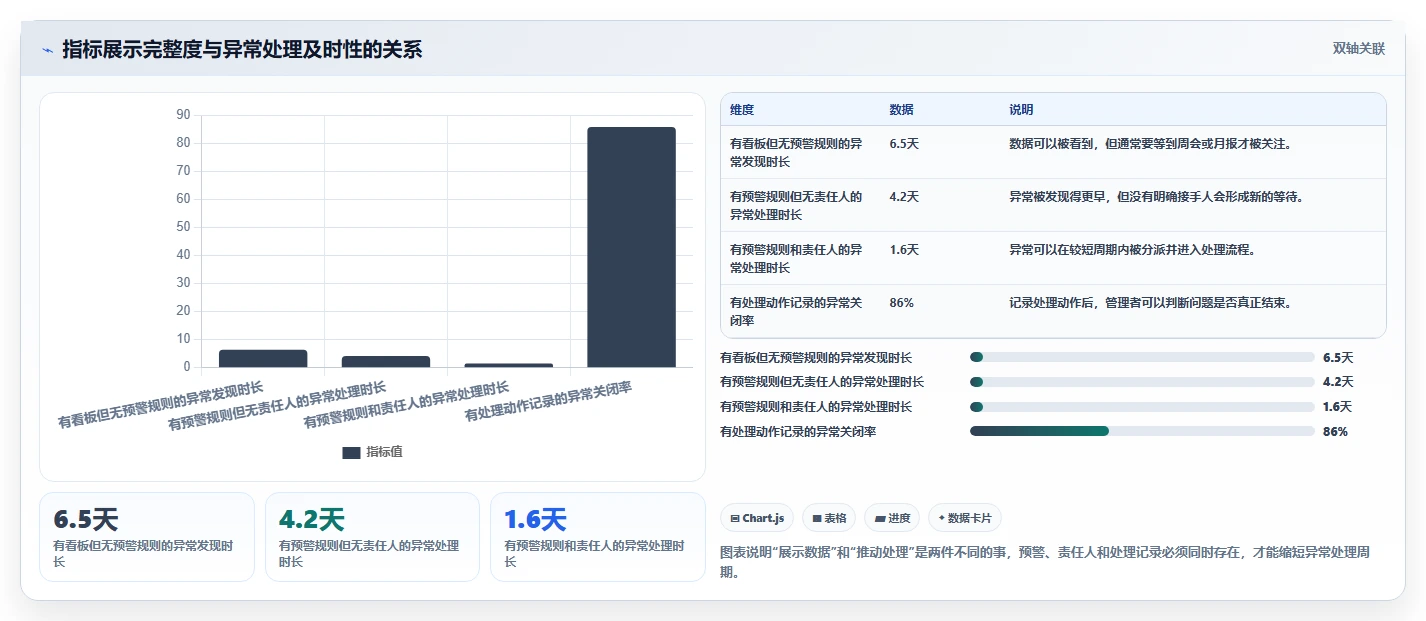Click the title 指标展示完整度与异常处理及时性的关系
Image resolution: width=1426 pixels, height=621 pixels.
pyautogui.click(x=242, y=49)
